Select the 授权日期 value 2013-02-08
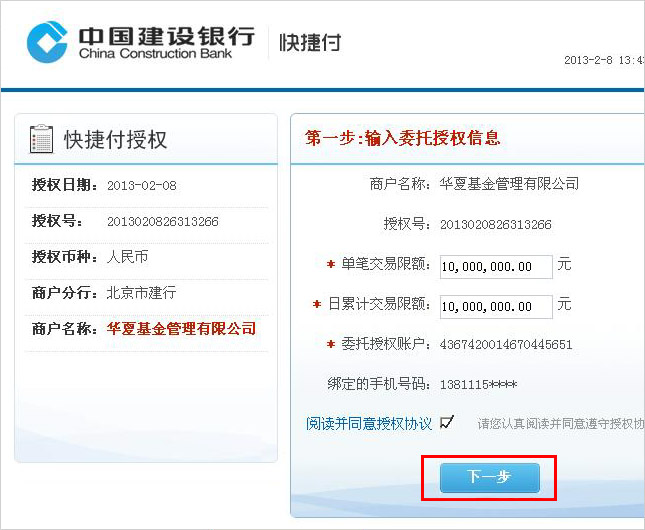 tap(142, 185)
